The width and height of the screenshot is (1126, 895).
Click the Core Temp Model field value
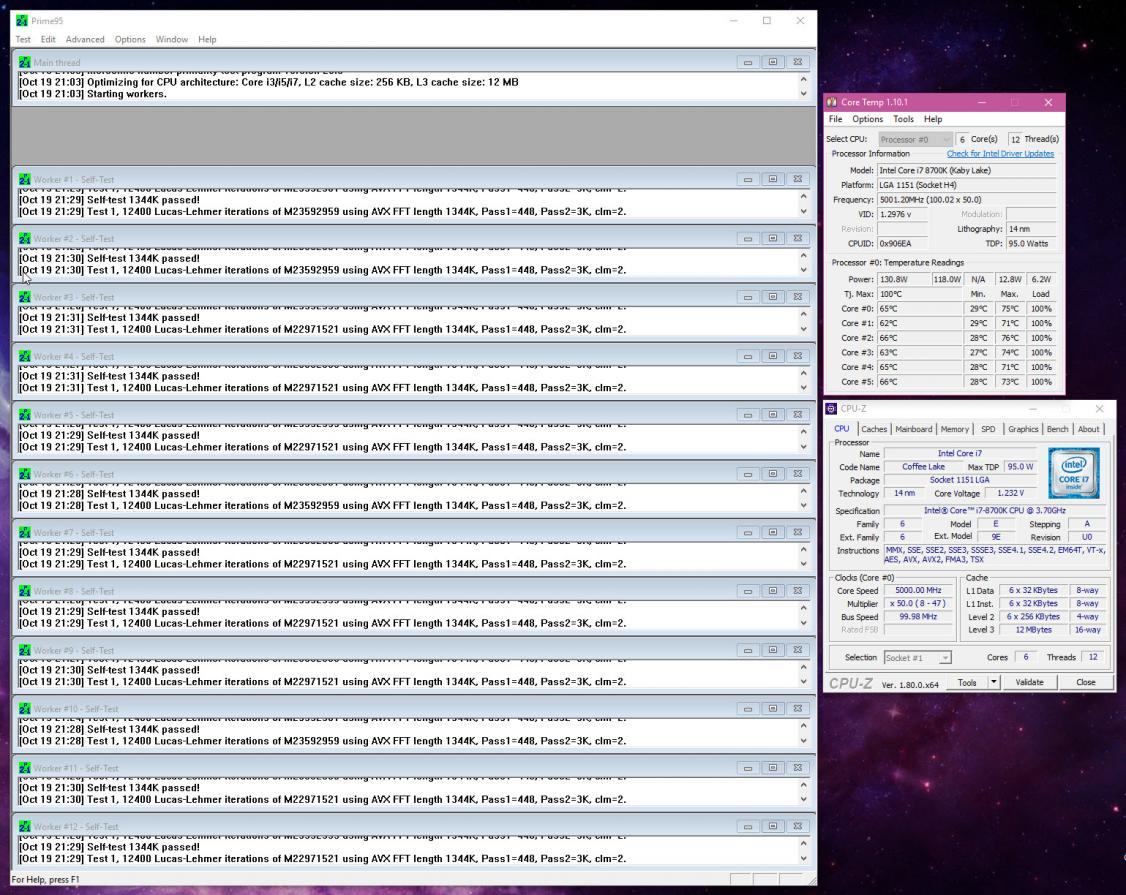tap(967, 170)
